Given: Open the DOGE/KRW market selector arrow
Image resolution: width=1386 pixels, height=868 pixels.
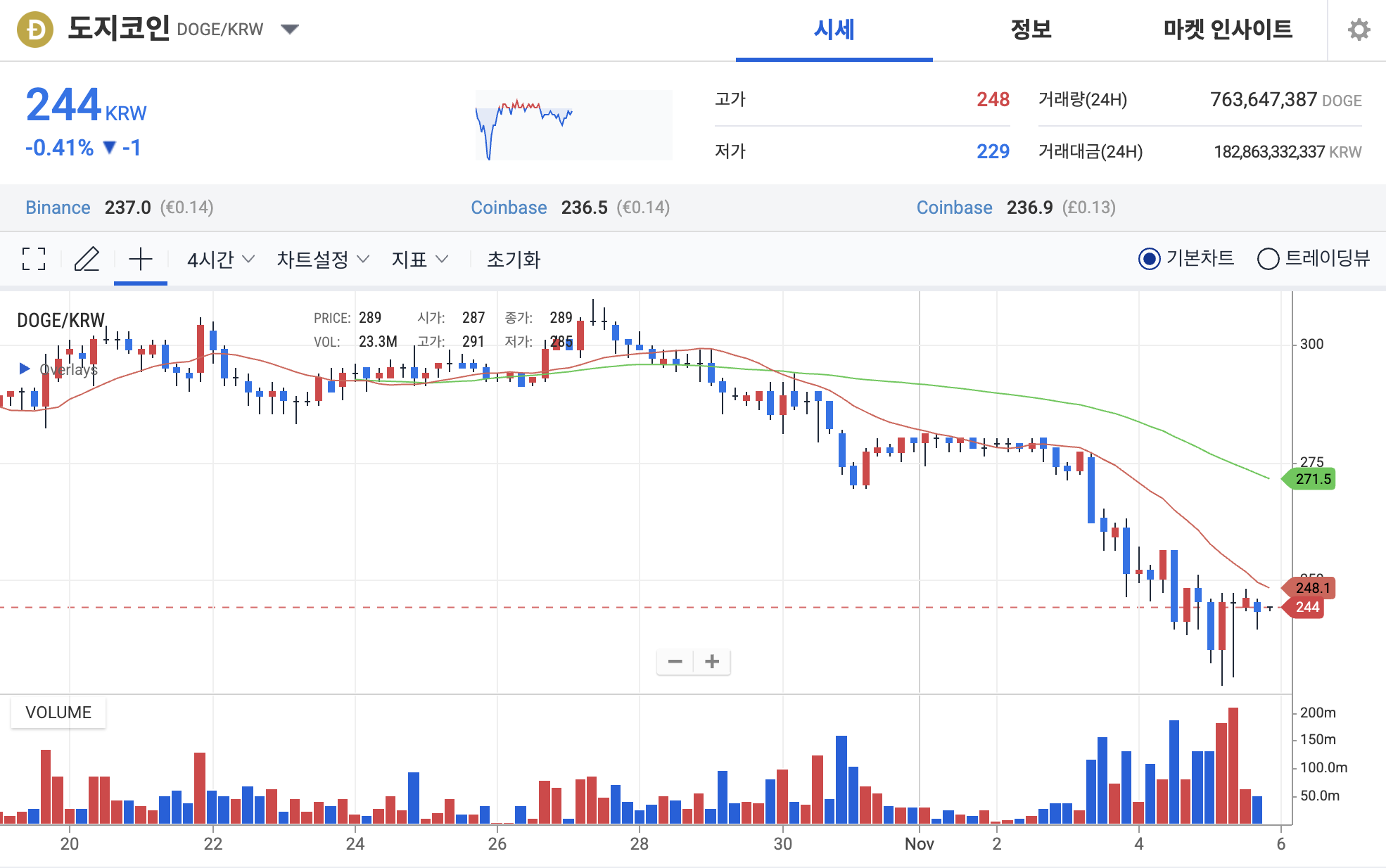Looking at the screenshot, I should pos(290,30).
